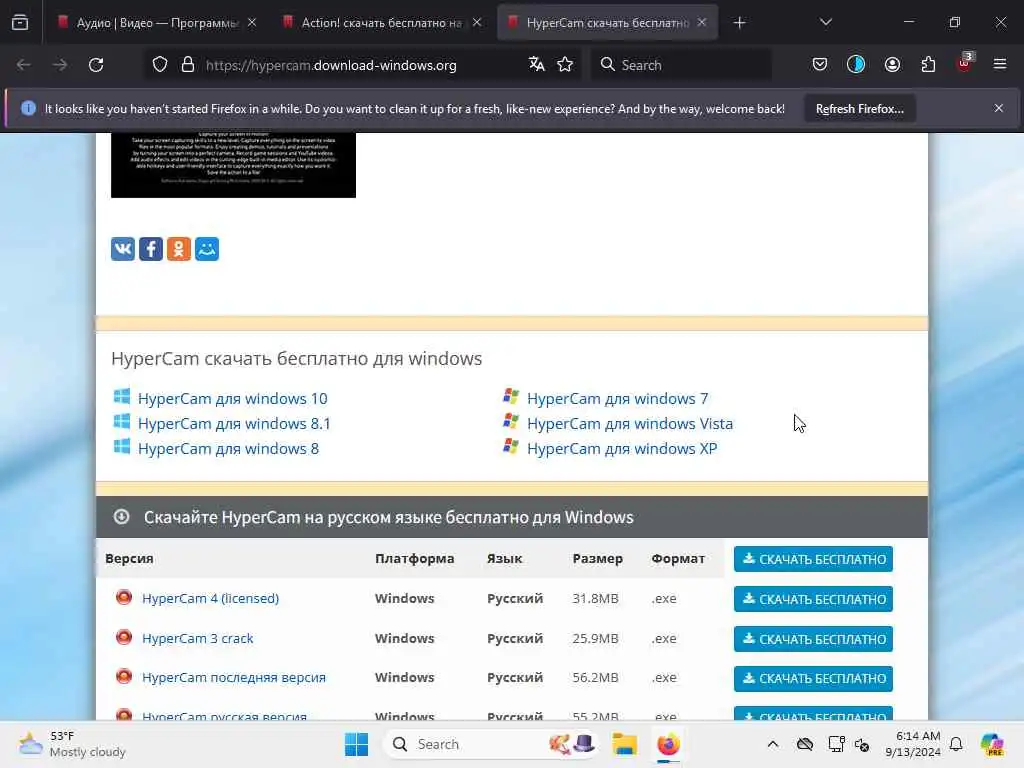Show hidden system tray icons
The width and height of the screenshot is (1024, 768).
pos(773,744)
